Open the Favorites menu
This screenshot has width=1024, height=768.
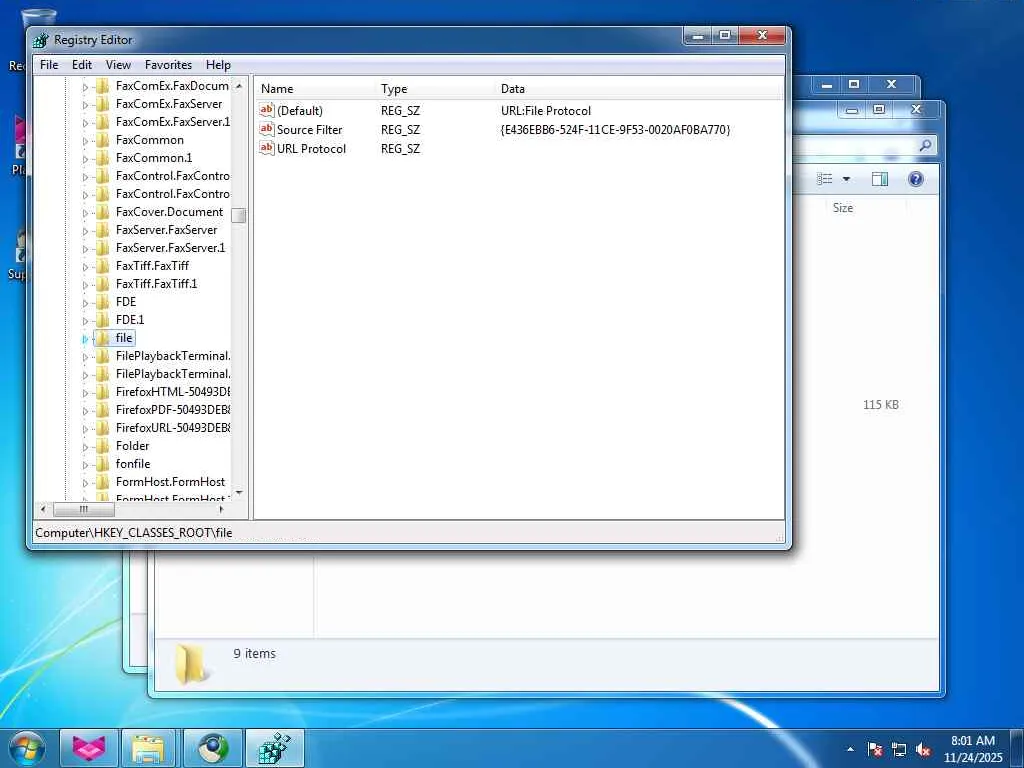click(x=168, y=65)
